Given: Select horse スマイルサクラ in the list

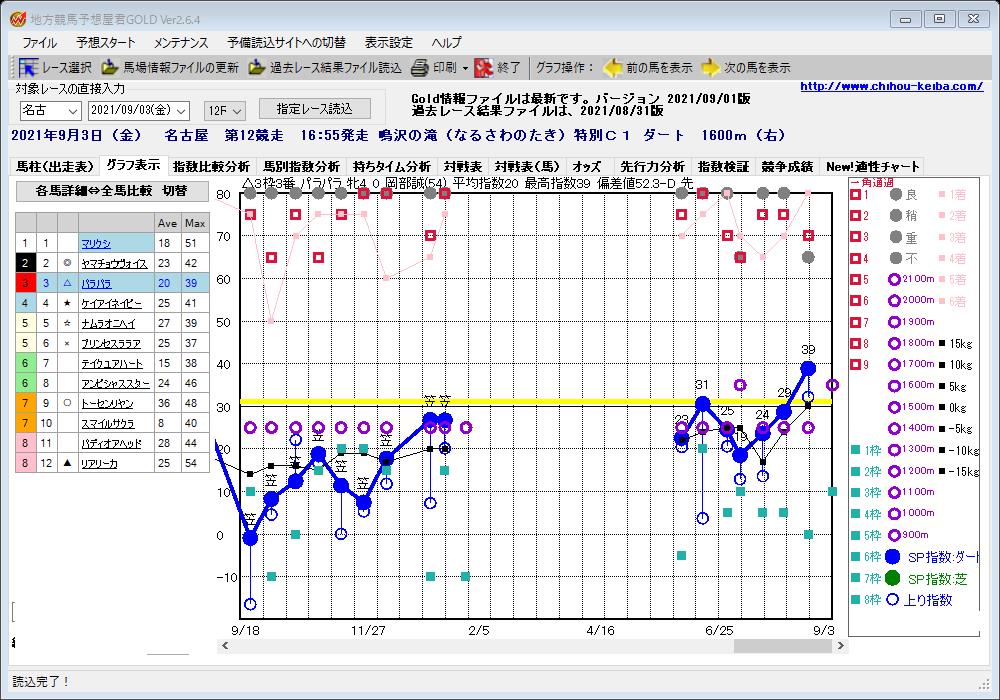Looking at the screenshot, I should point(108,423).
